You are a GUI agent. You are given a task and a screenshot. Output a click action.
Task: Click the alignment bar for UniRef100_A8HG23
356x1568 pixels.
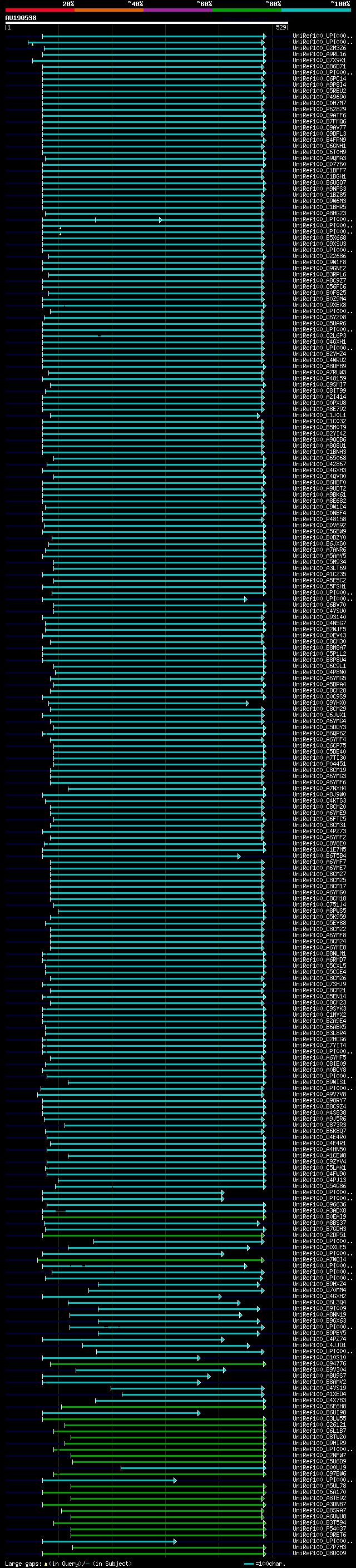click(155, 214)
